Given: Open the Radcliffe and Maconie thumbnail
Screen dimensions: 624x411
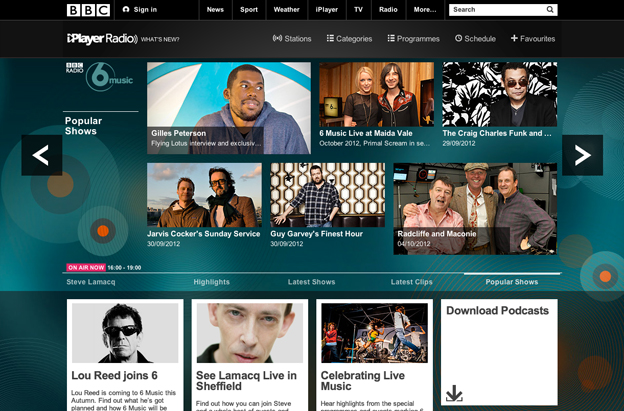Looking at the screenshot, I should (x=475, y=208).
